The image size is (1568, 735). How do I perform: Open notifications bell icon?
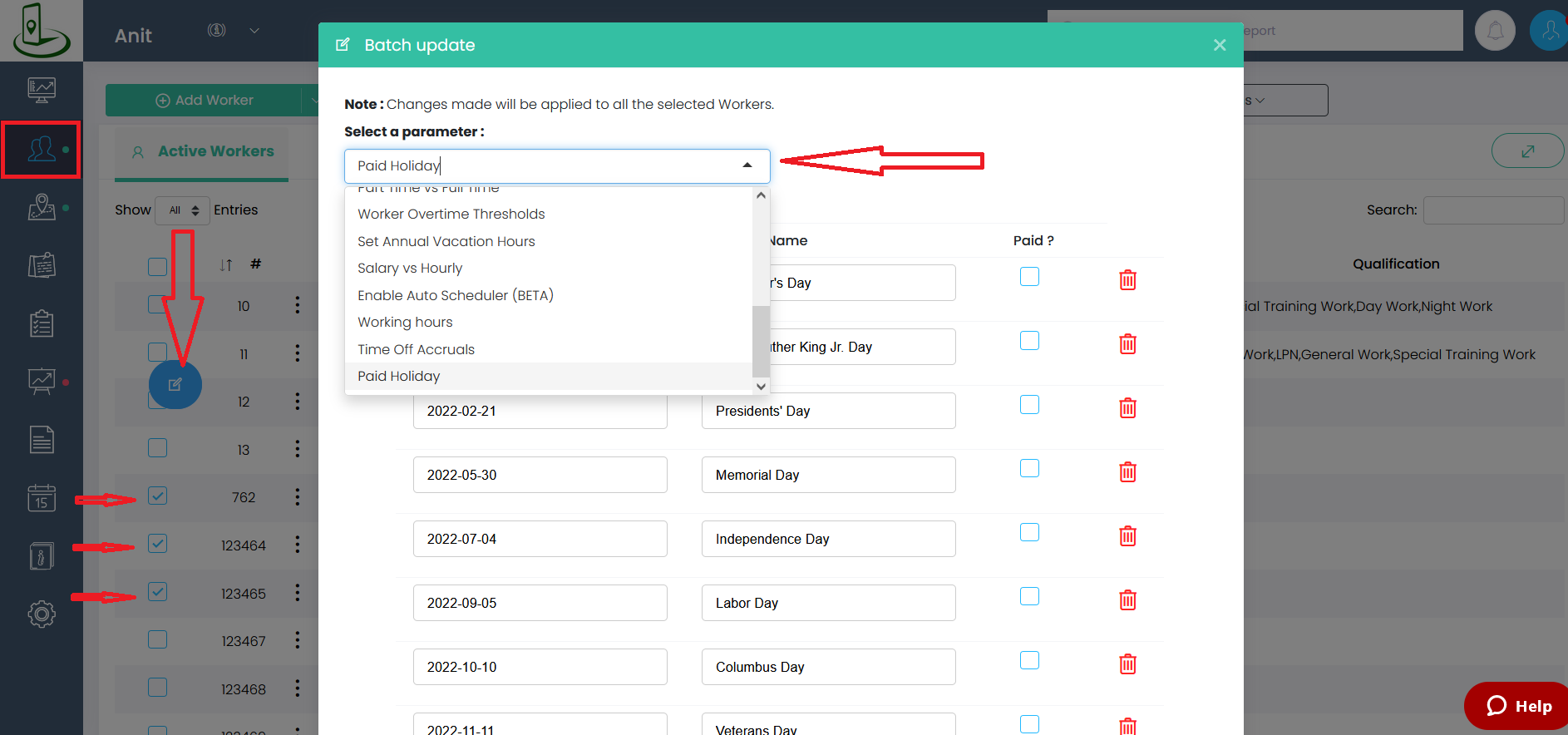[1495, 31]
